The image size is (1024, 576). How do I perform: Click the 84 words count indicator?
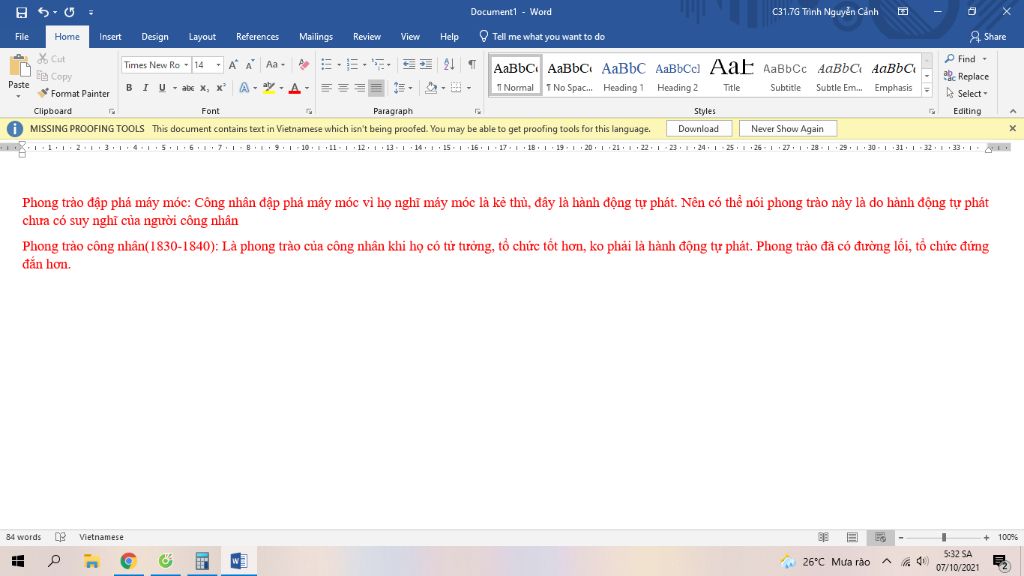[x=24, y=537]
